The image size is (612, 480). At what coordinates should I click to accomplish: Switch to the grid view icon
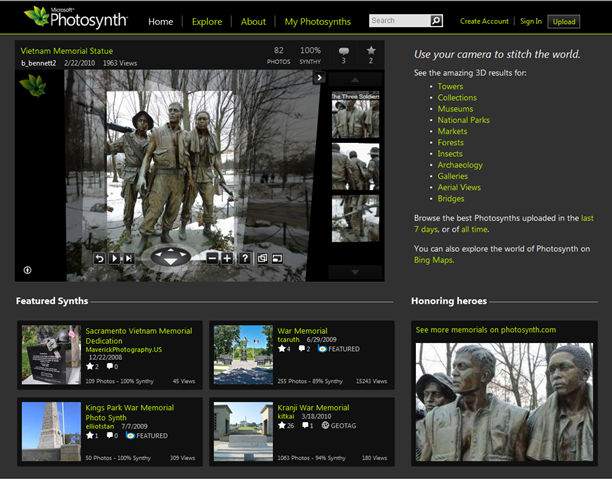261,258
